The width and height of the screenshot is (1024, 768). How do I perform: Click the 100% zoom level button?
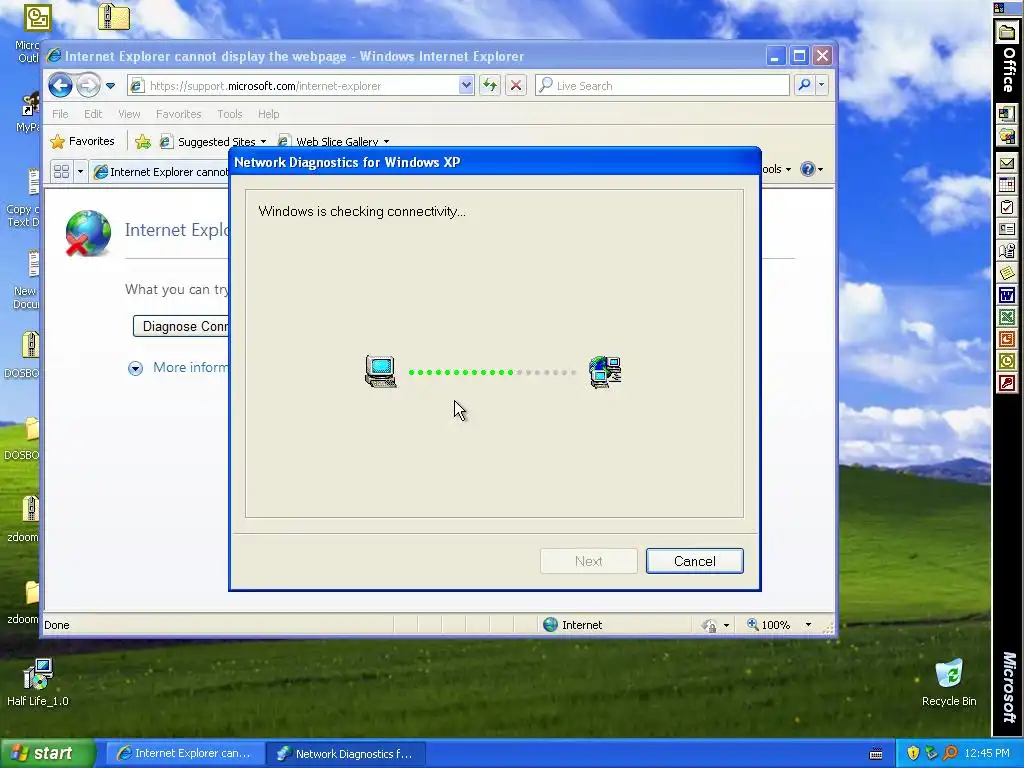[769, 625]
